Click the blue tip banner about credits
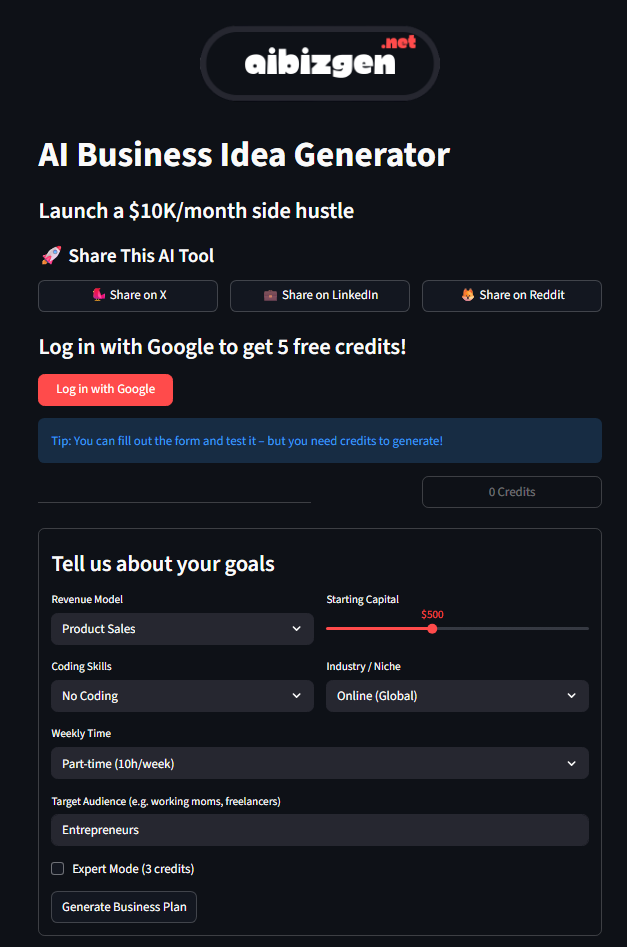The image size is (627, 947). pyautogui.click(x=319, y=440)
